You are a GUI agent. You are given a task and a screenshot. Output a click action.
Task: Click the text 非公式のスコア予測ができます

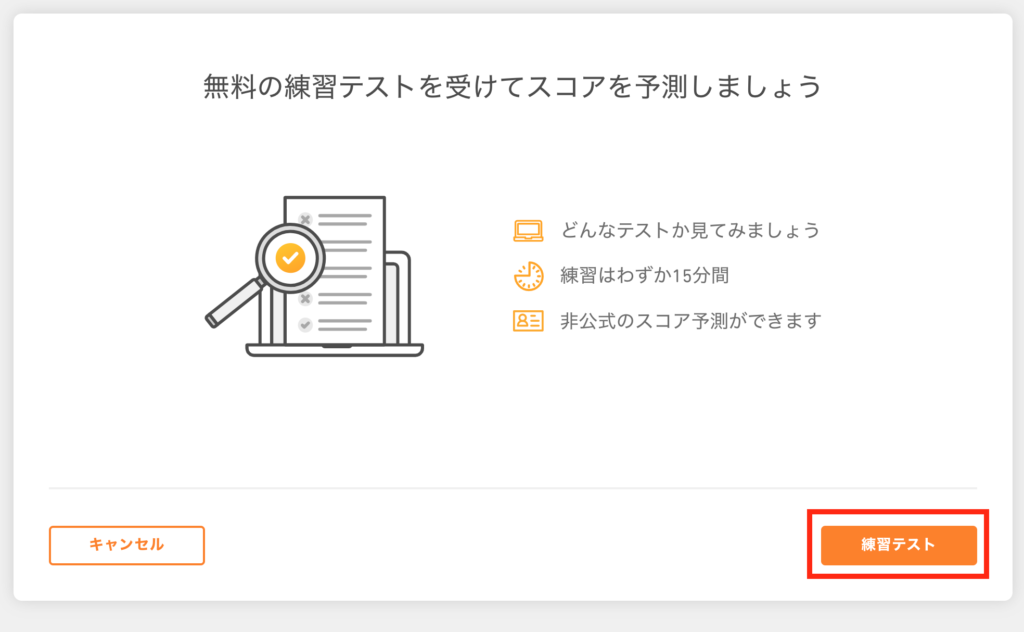click(691, 321)
